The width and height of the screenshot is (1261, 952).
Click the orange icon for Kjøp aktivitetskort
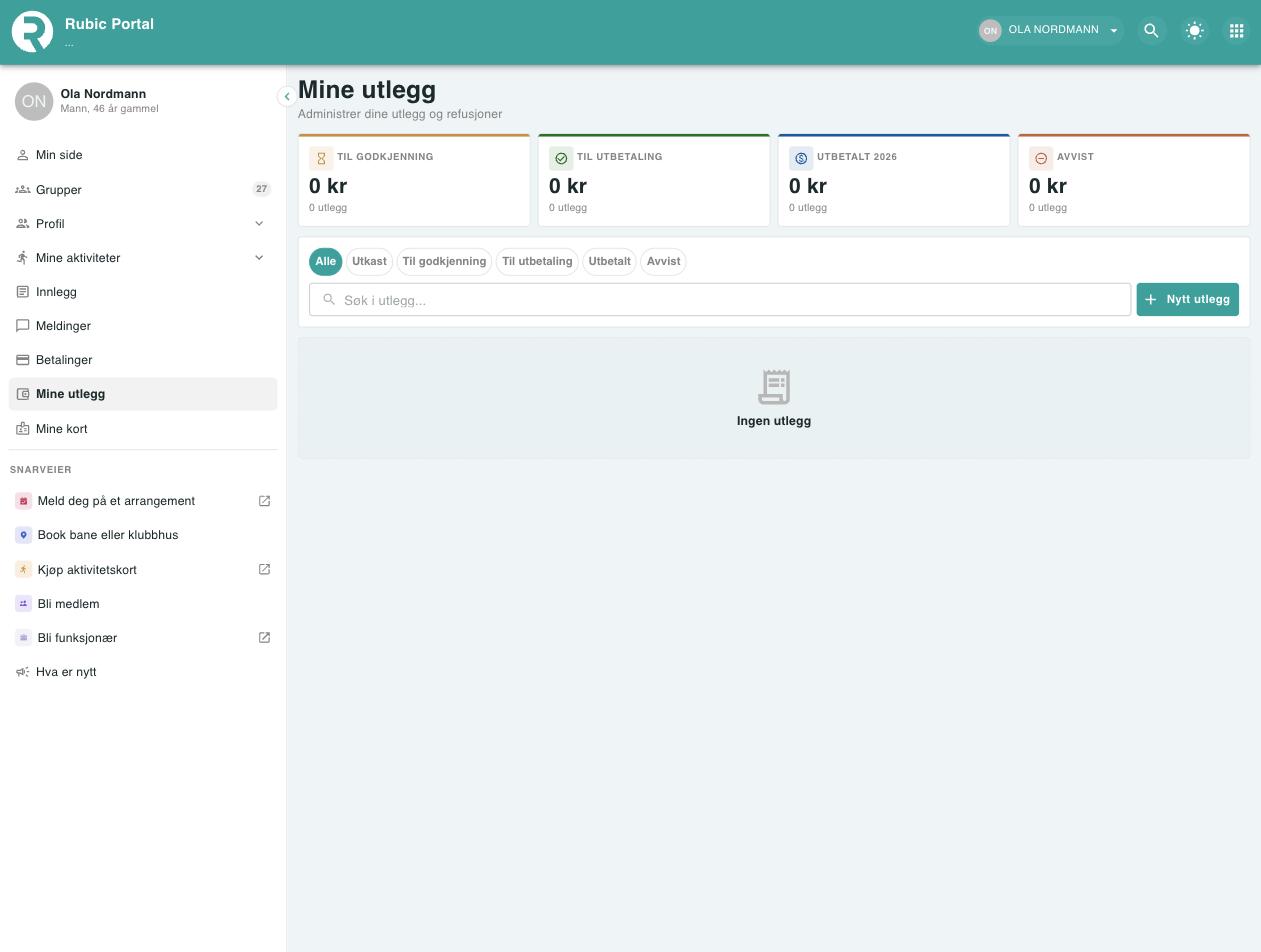point(24,570)
